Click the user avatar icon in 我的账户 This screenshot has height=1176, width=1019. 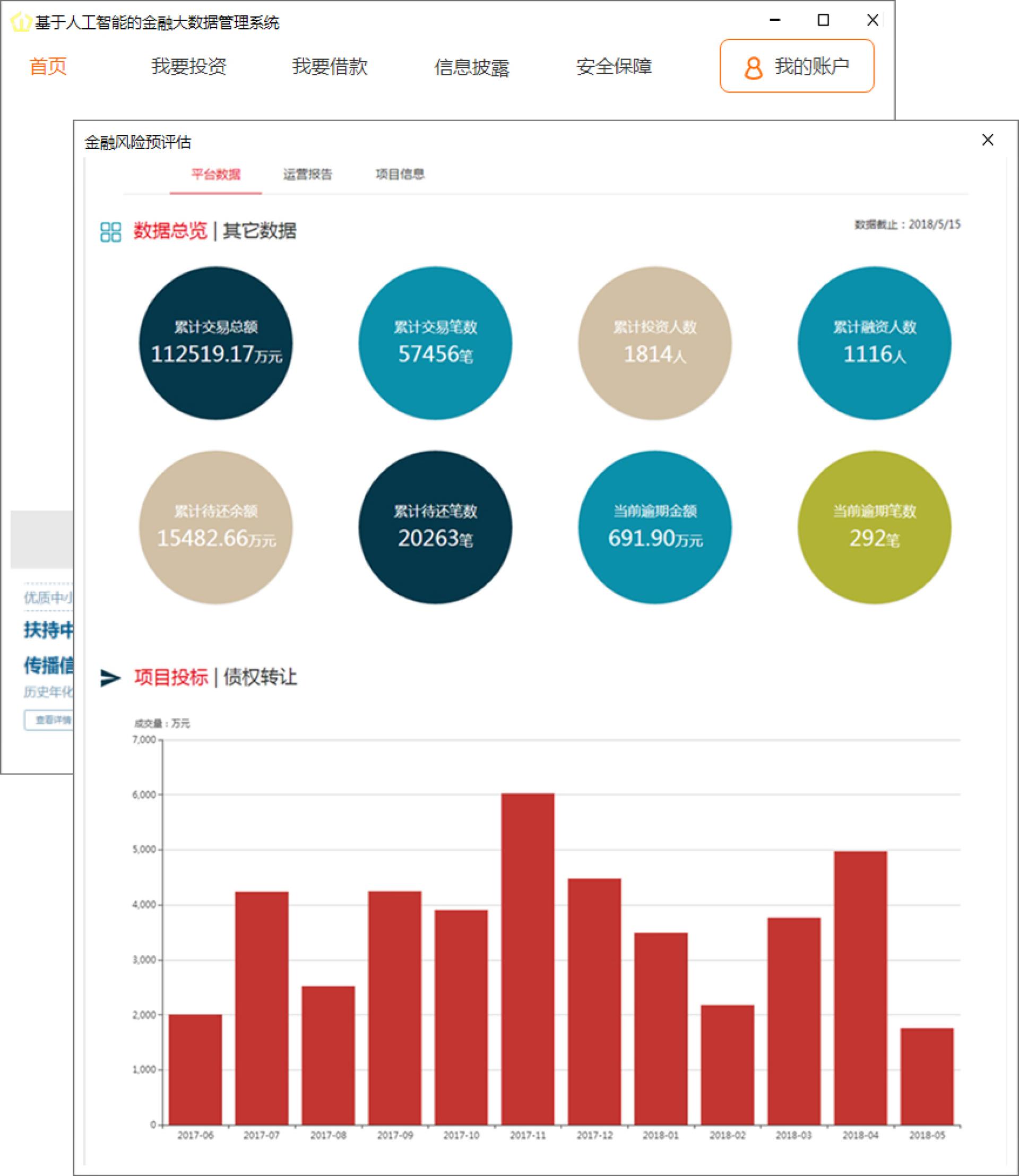point(753,68)
